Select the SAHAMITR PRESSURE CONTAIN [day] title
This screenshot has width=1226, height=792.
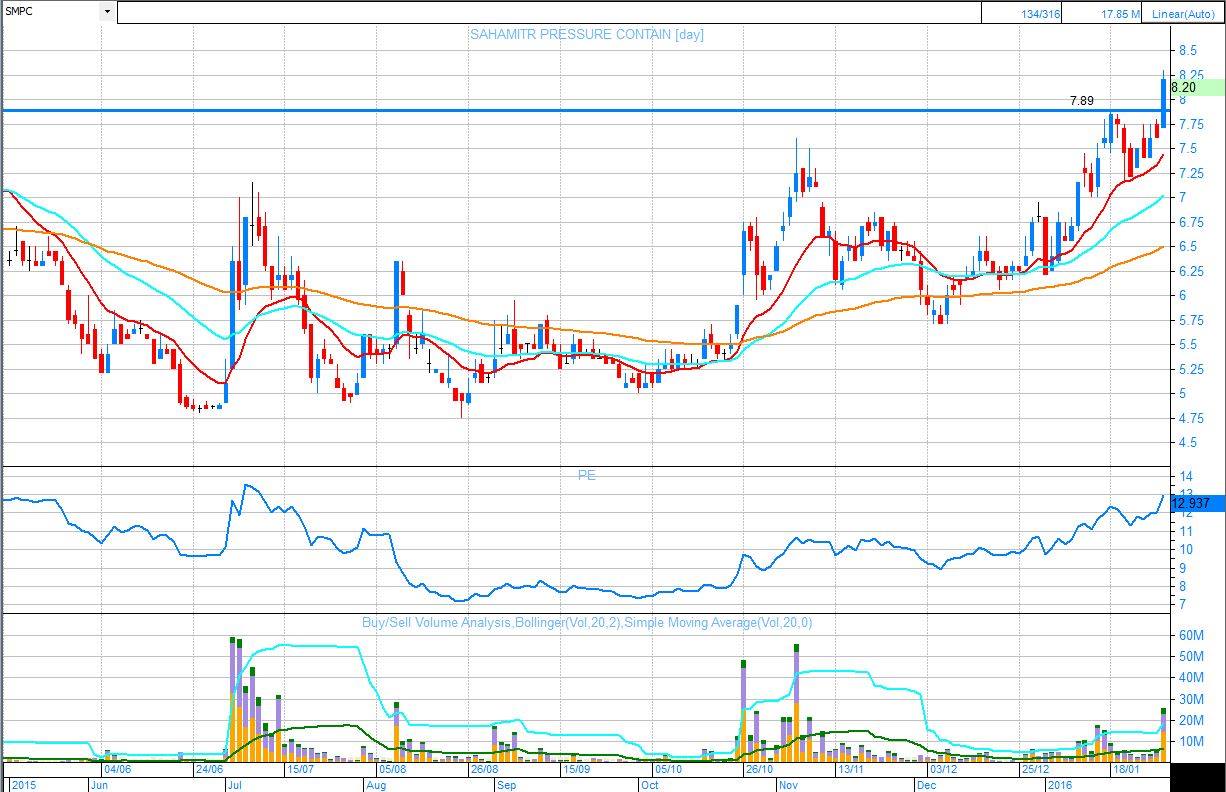[586, 35]
